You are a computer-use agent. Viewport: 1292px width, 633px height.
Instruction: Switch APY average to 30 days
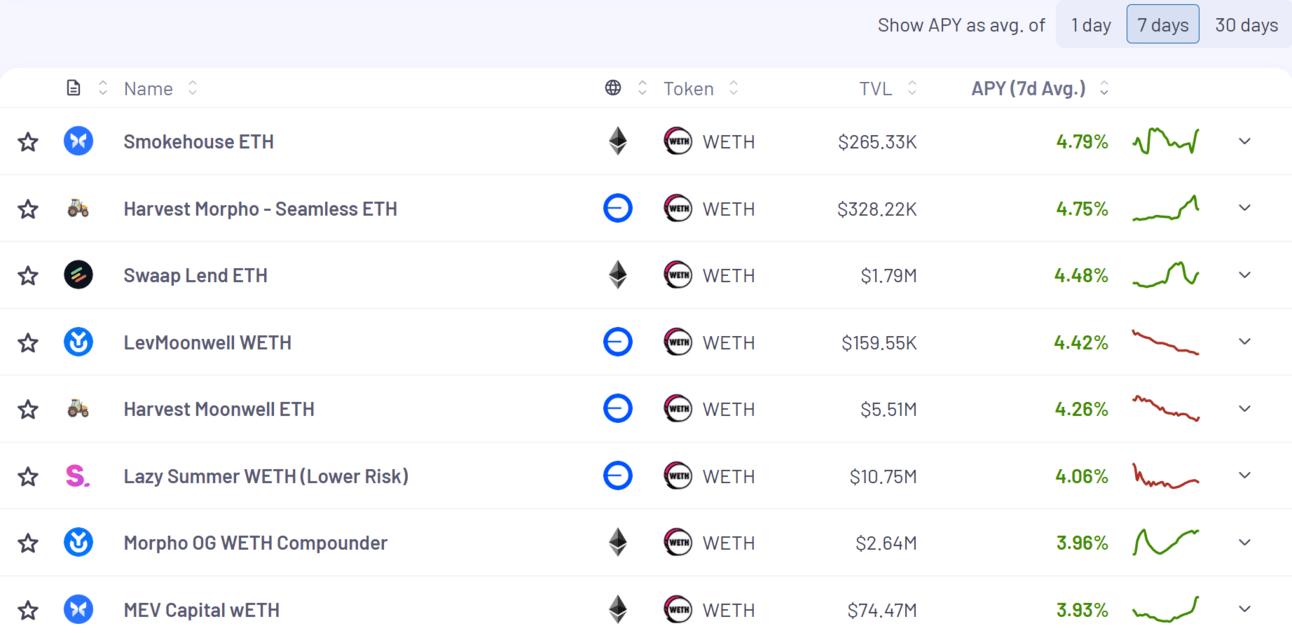pyautogui.click(x=1246, y=25)
